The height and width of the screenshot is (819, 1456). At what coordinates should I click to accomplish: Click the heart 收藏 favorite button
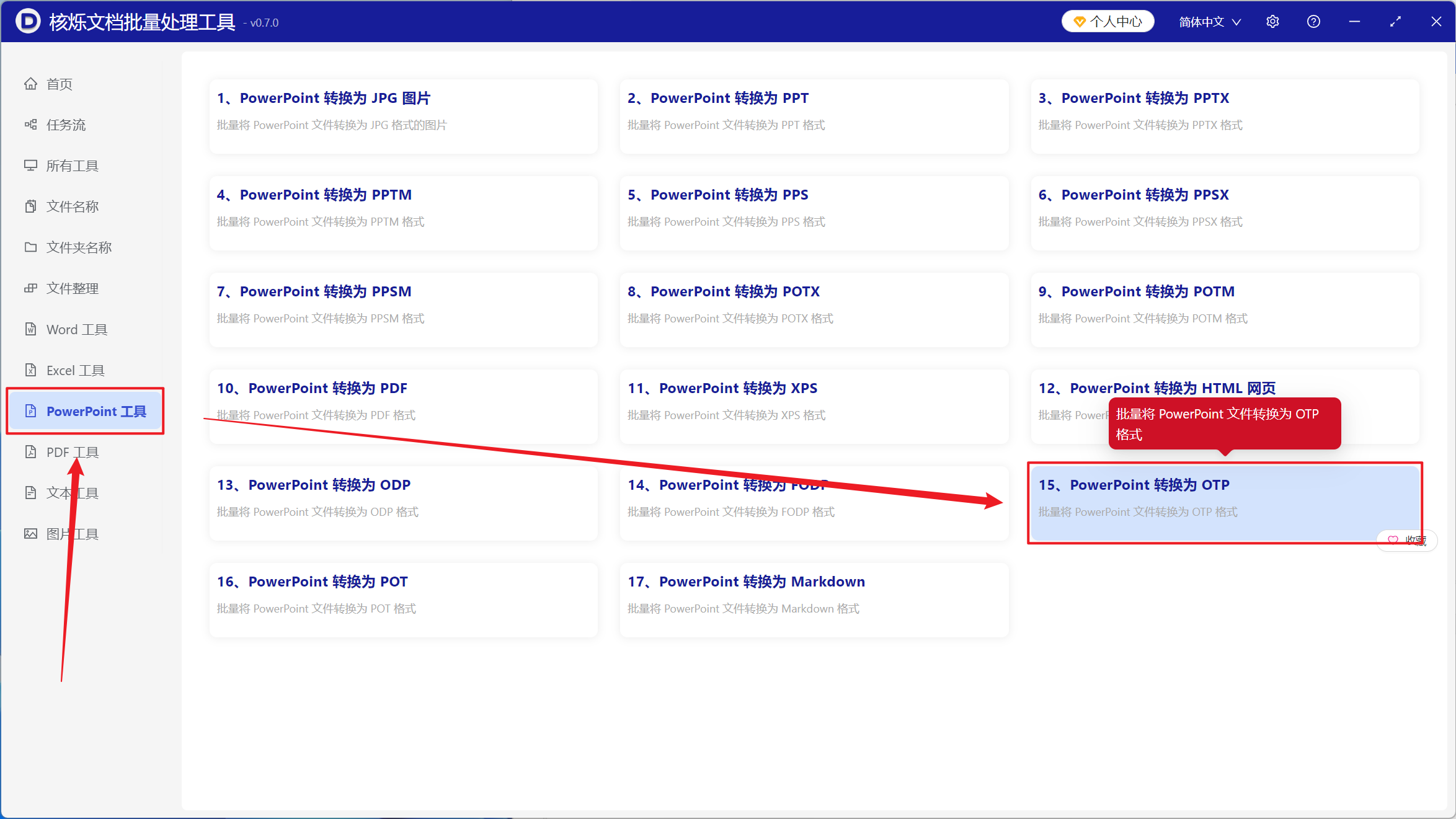point(1407,540)
